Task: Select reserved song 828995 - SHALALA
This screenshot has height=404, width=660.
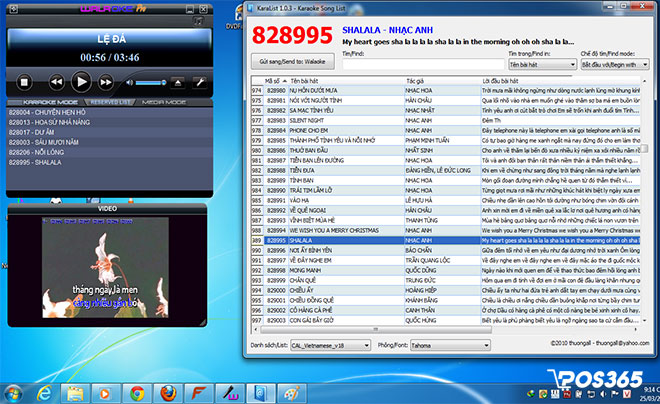Action: (x=109, y=162)
